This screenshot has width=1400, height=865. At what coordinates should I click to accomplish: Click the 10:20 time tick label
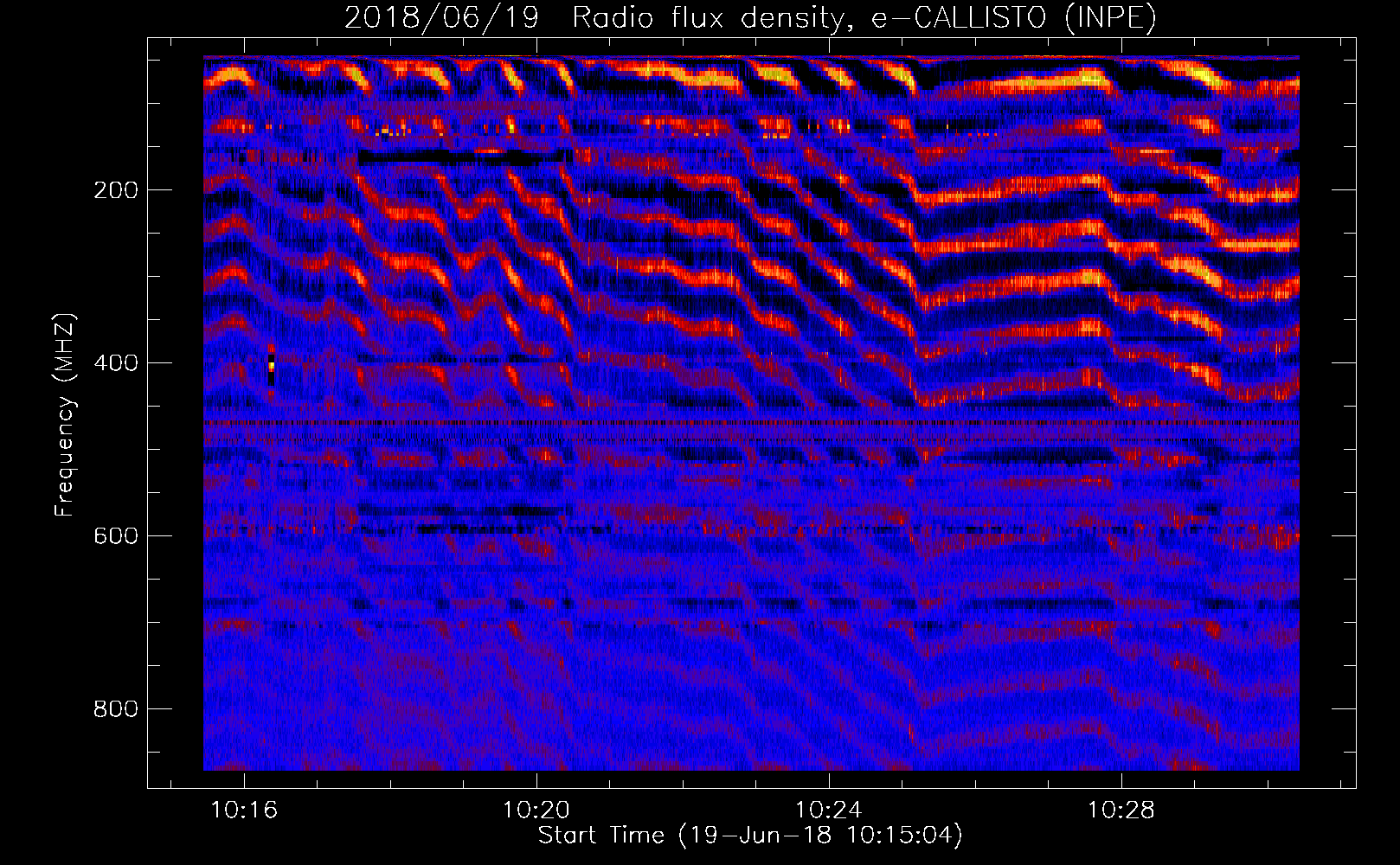(x=536, y=811)
